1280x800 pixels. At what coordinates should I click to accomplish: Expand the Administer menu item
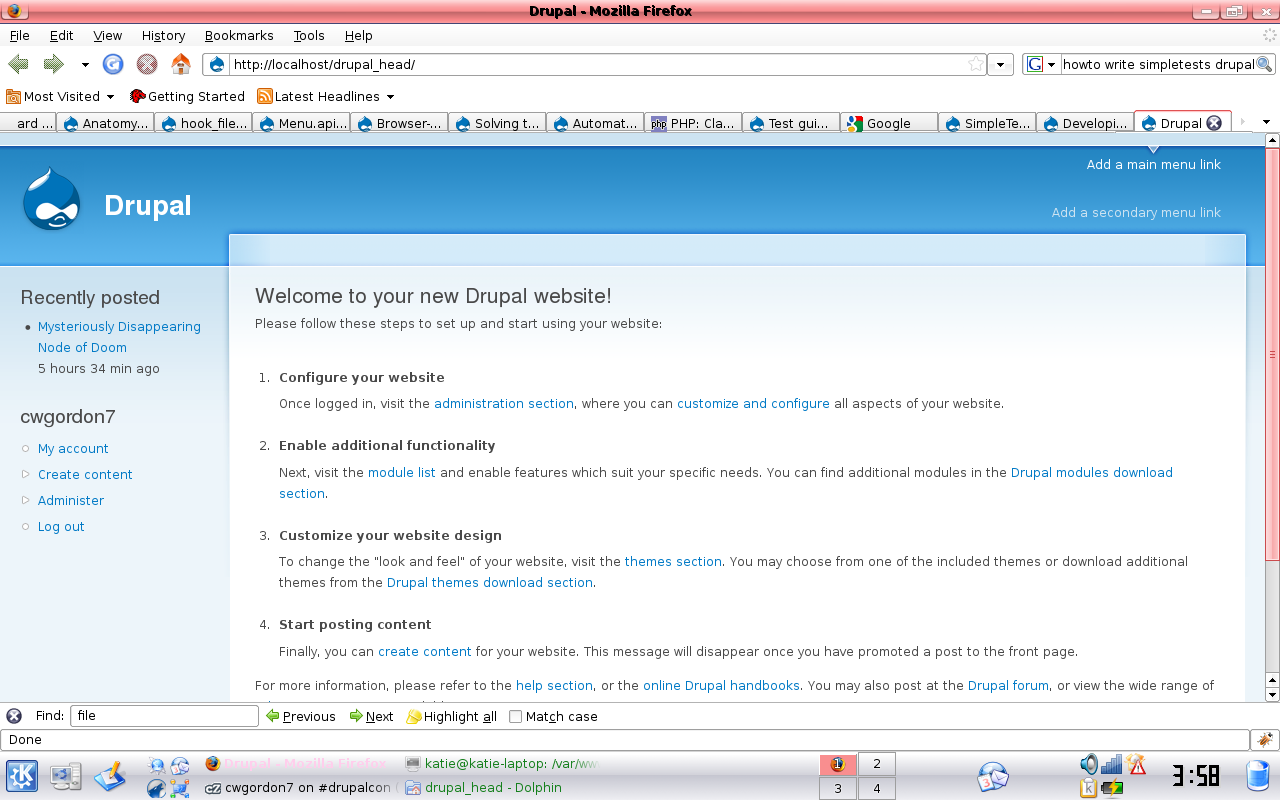[27, 500]
